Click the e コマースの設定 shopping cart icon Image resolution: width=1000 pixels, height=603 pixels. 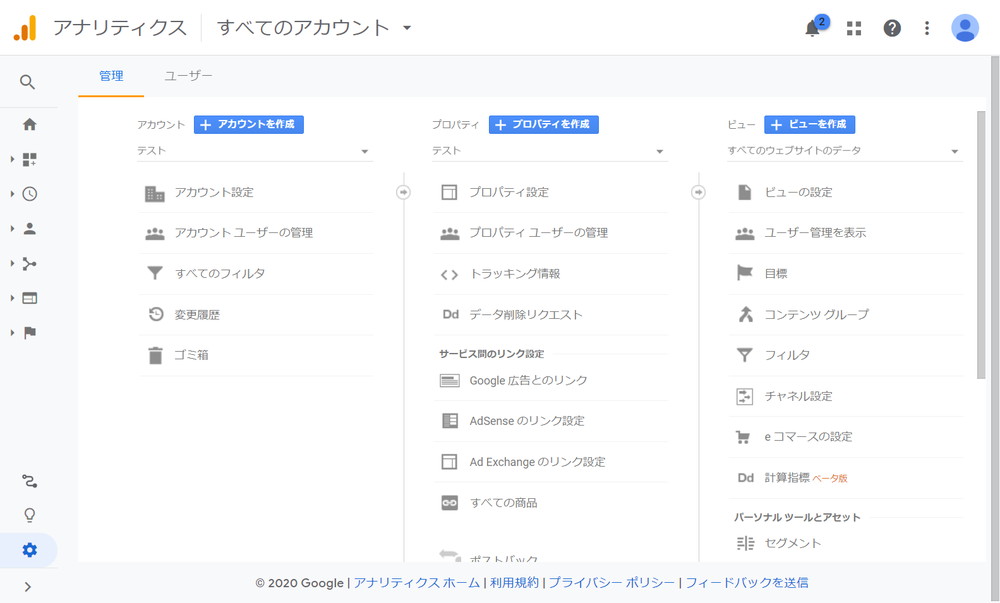coord(743,437)
